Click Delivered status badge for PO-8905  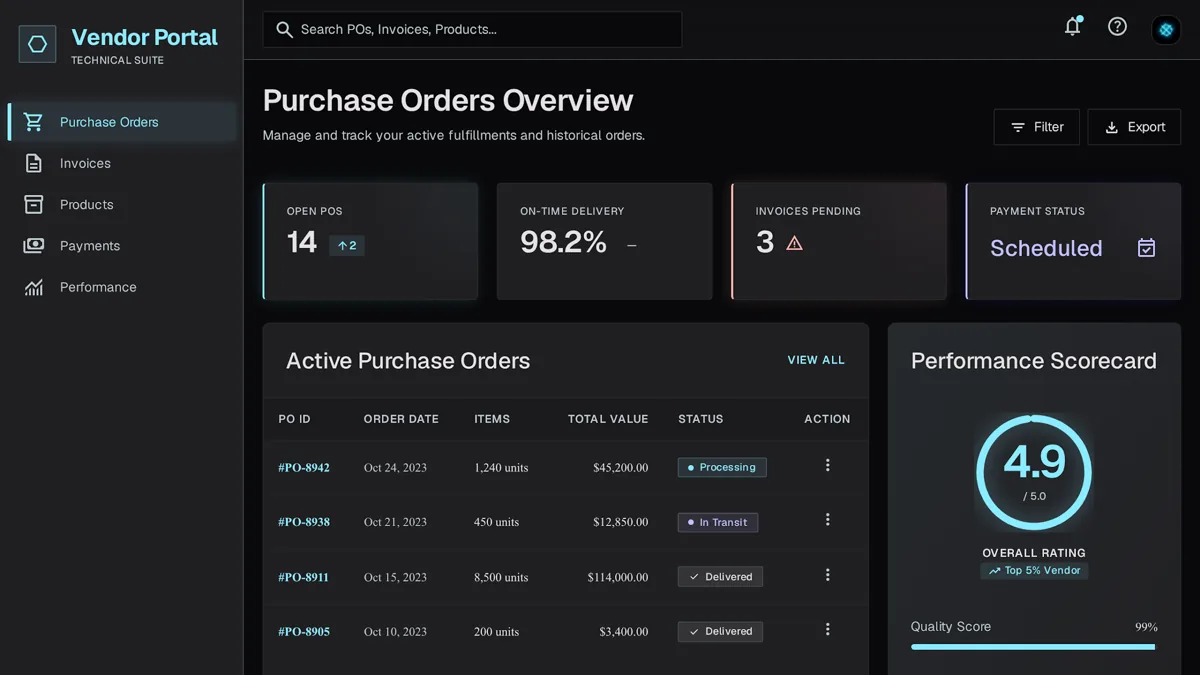pyautogui.click(x=720, y=632)
